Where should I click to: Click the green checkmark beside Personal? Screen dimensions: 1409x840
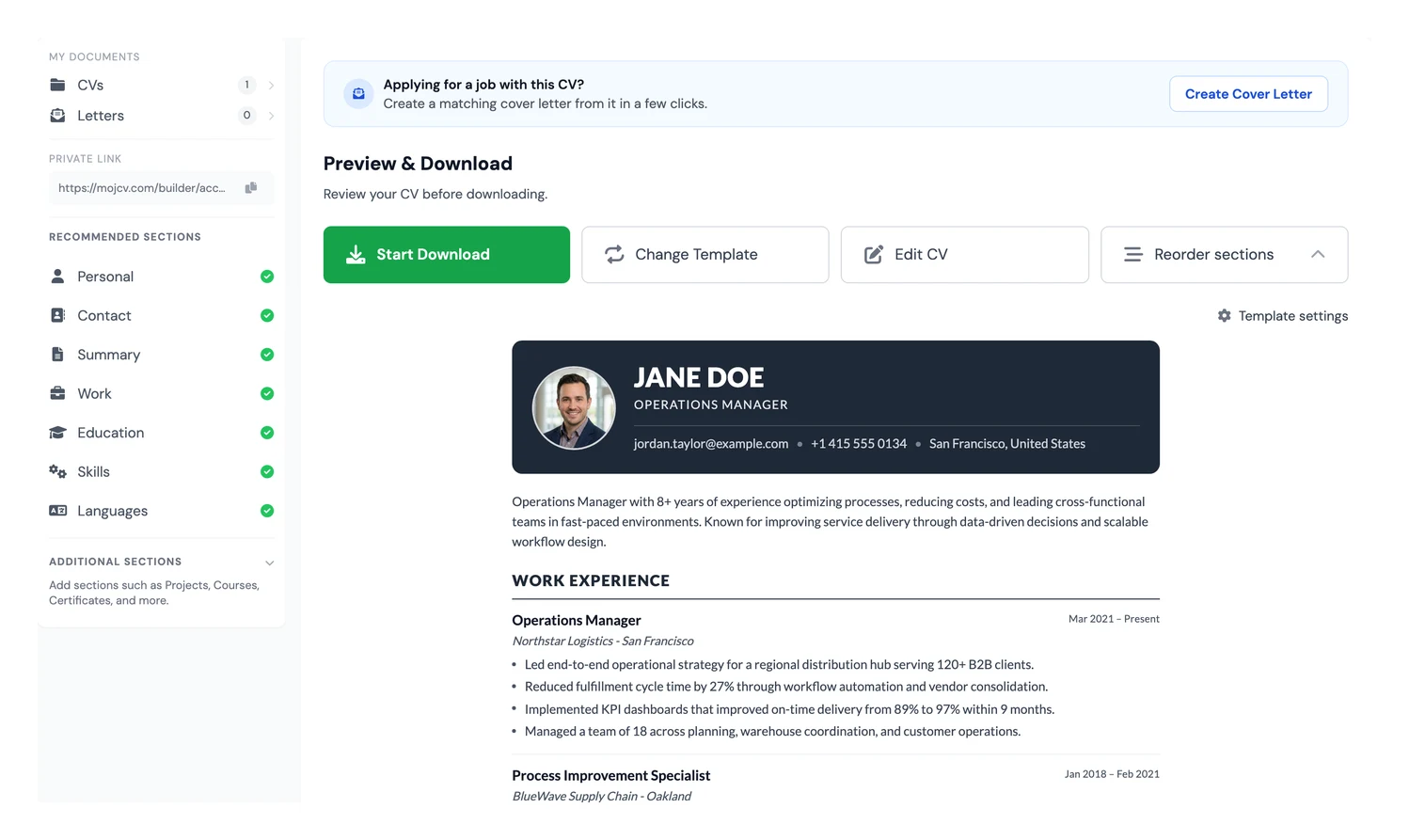coord(267,277)
